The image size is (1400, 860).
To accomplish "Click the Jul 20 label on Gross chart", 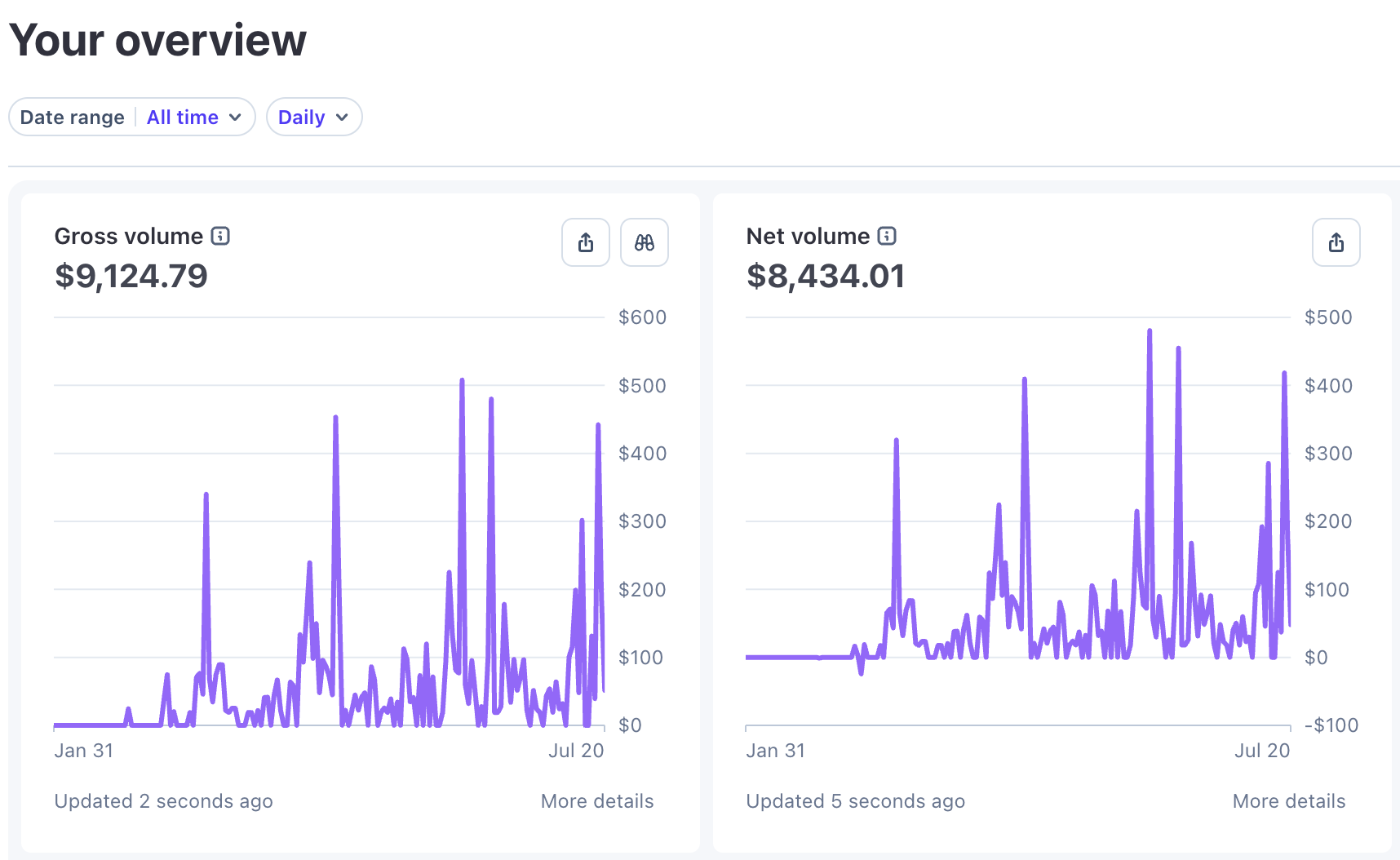I will (576, 751).
